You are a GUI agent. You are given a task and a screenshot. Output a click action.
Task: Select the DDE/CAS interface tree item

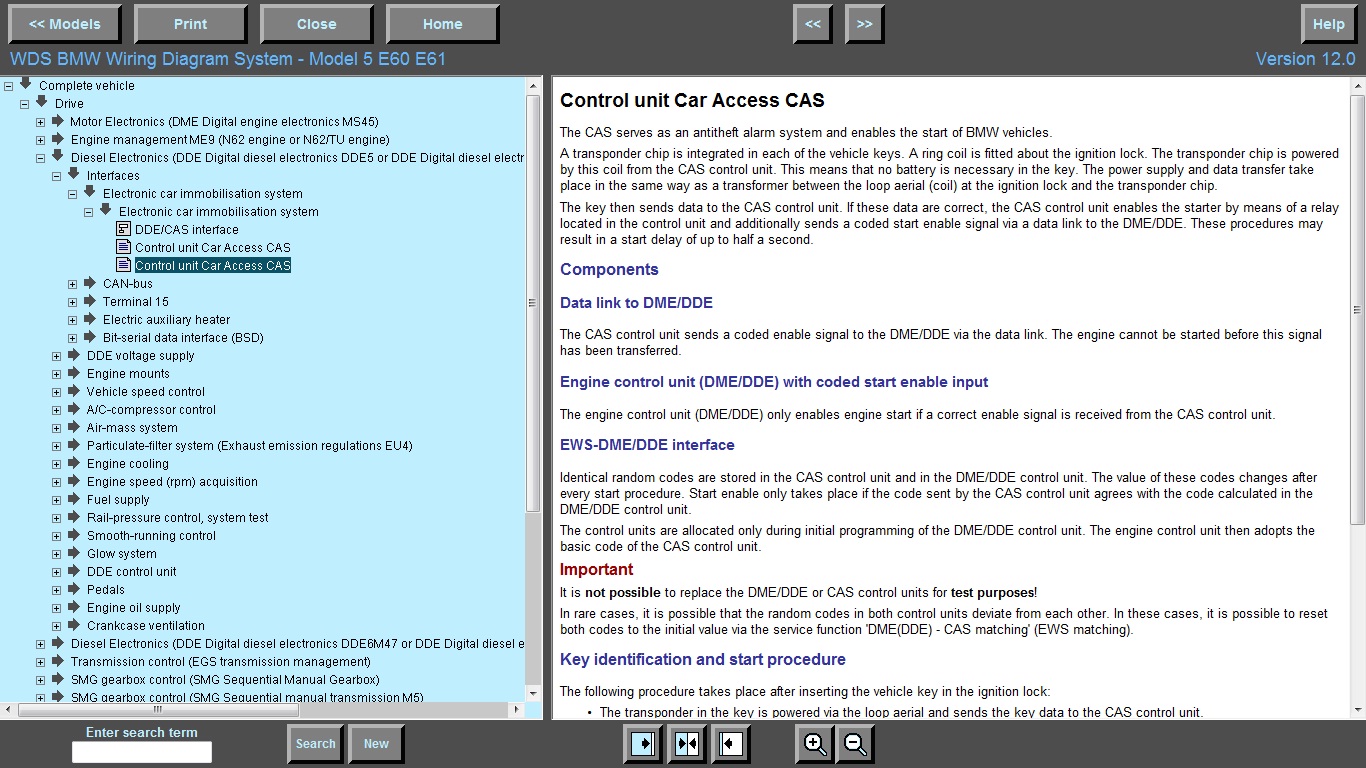click(187, 230)
